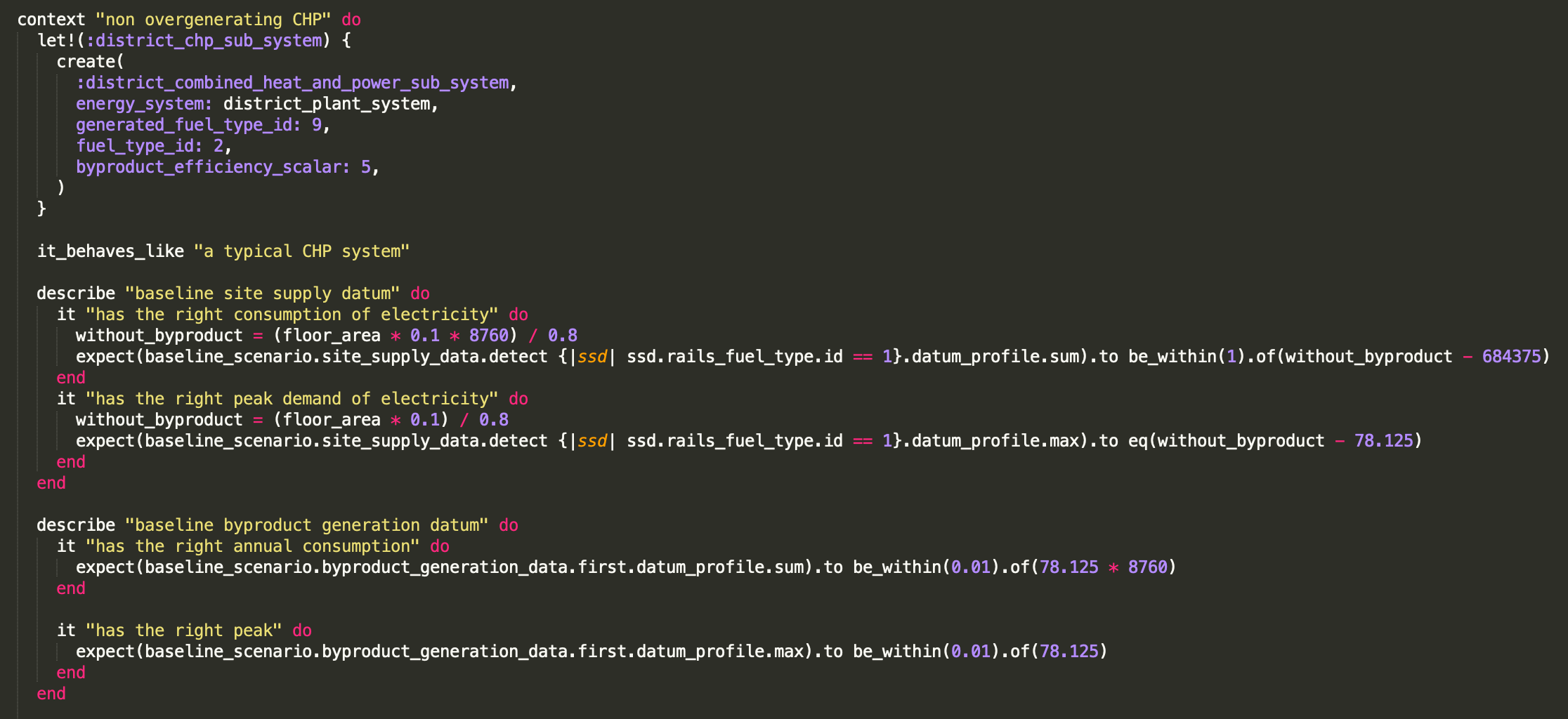Click the create( call
The width and height of the screenshot is (1568, 719).
coord(90,62)
